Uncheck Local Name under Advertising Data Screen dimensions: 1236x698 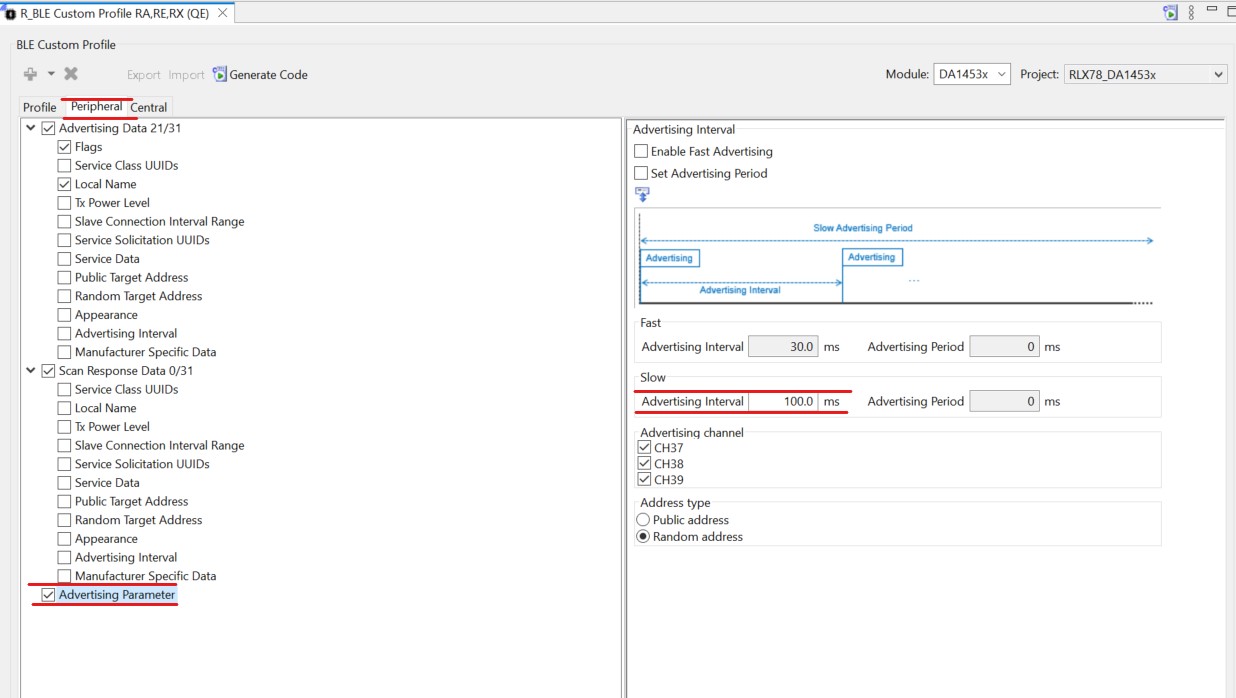pyautogui.click(x=64, y=184)
